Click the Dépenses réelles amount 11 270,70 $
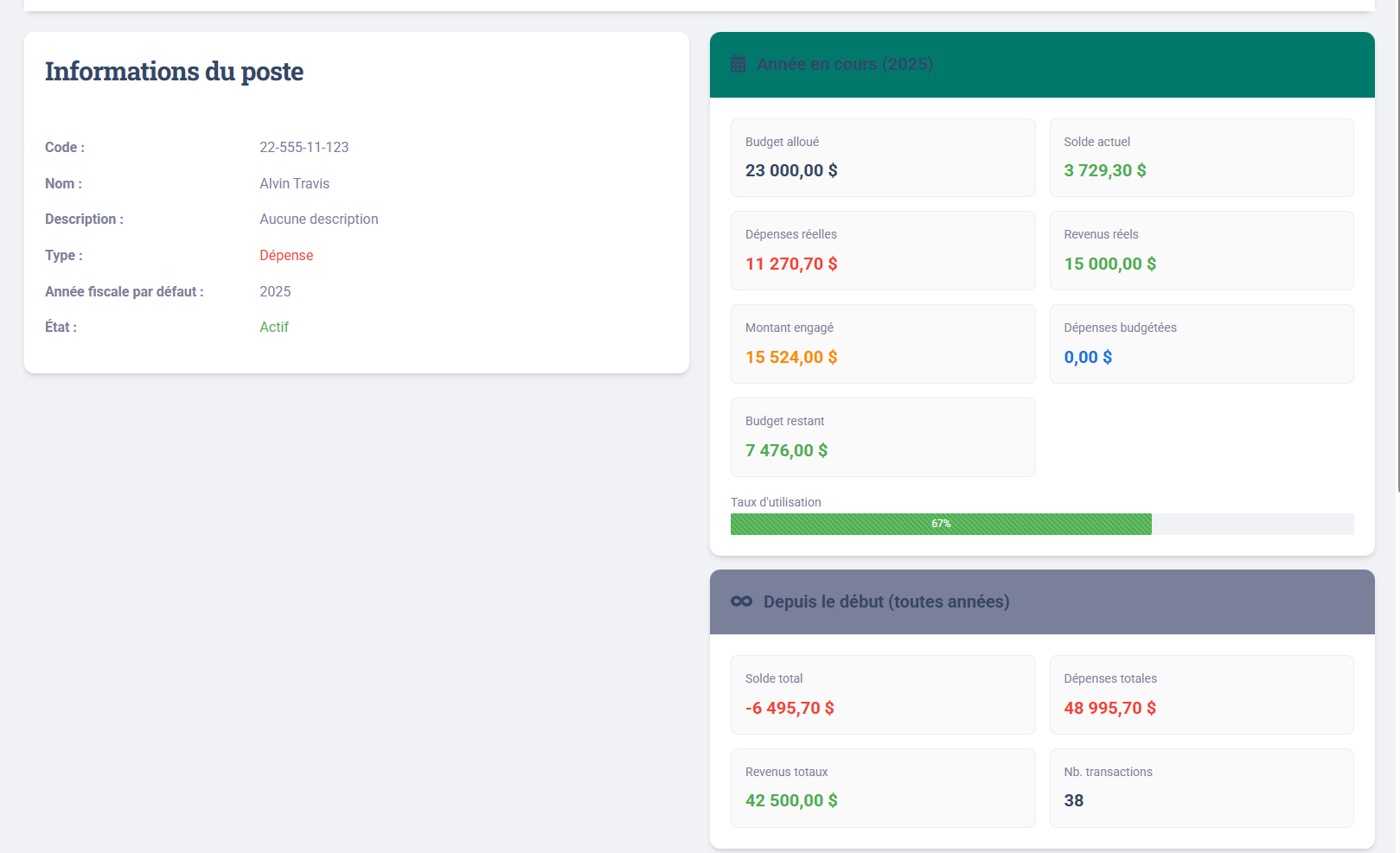The width and height of the screenshot is (1400, 853). (791, 264)
